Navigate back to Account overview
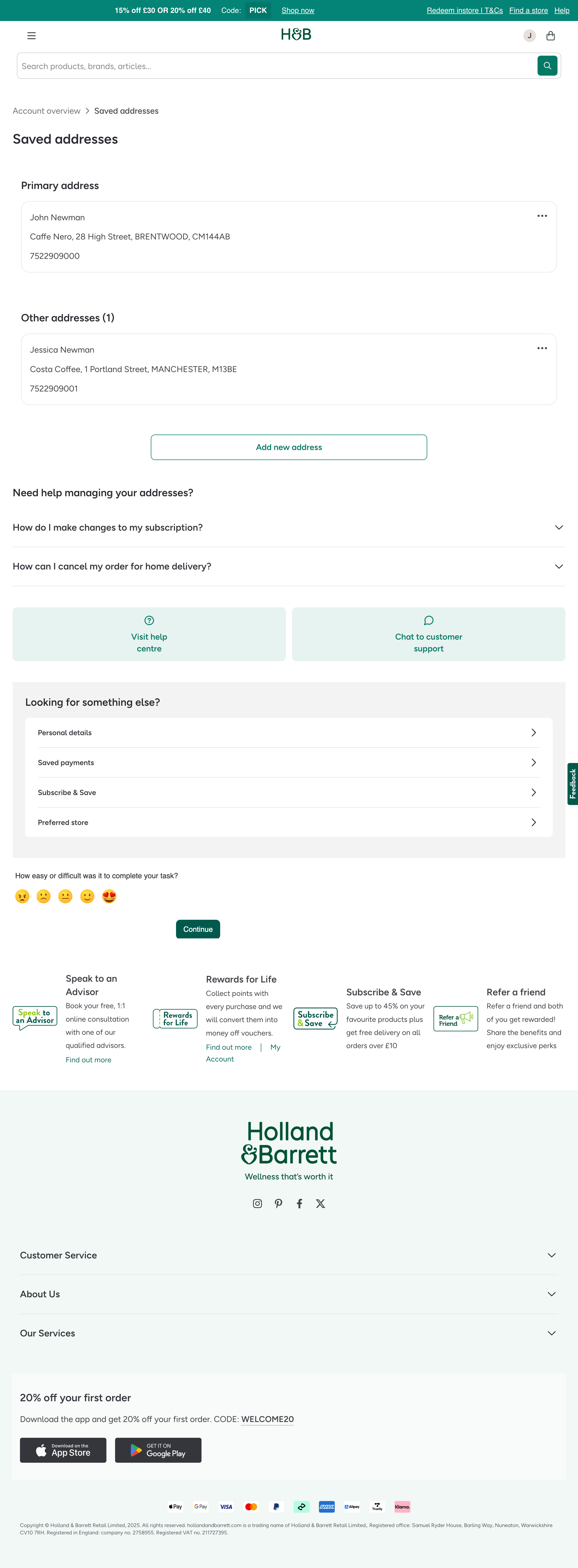 click(x=46, y=111)
